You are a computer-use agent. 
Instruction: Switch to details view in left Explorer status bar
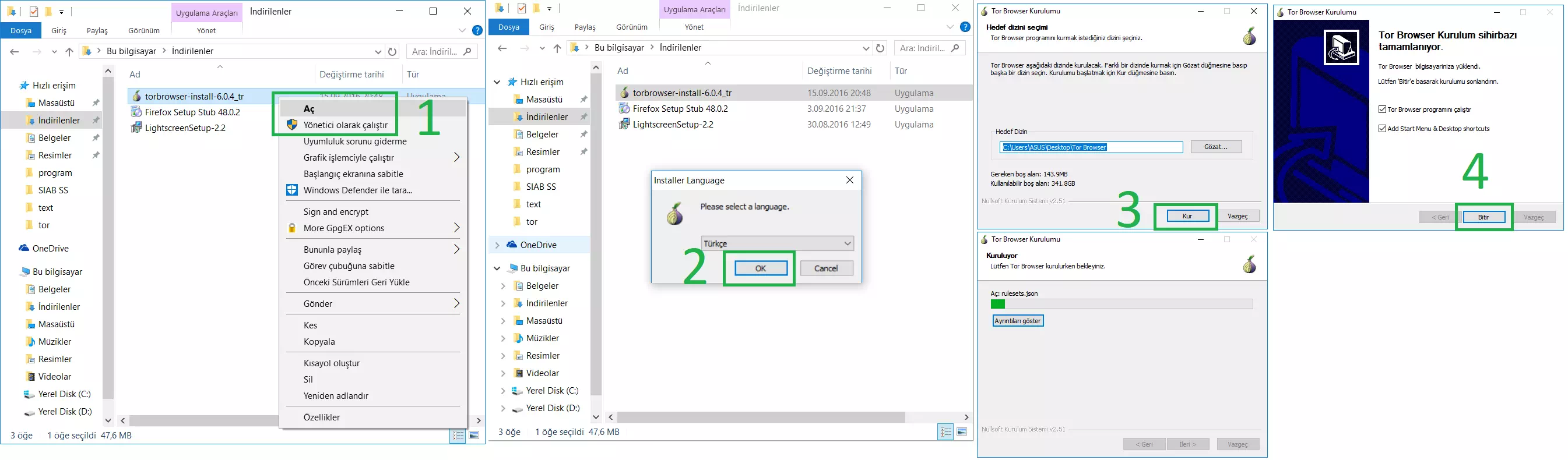(x=458, y=436)
